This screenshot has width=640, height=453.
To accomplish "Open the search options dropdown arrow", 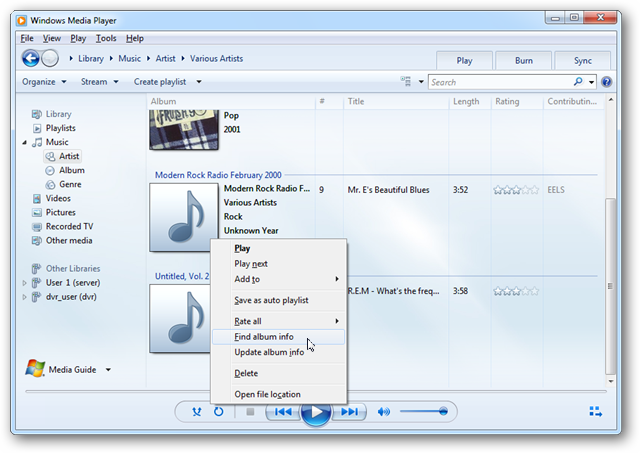I will tap(591, 82).
